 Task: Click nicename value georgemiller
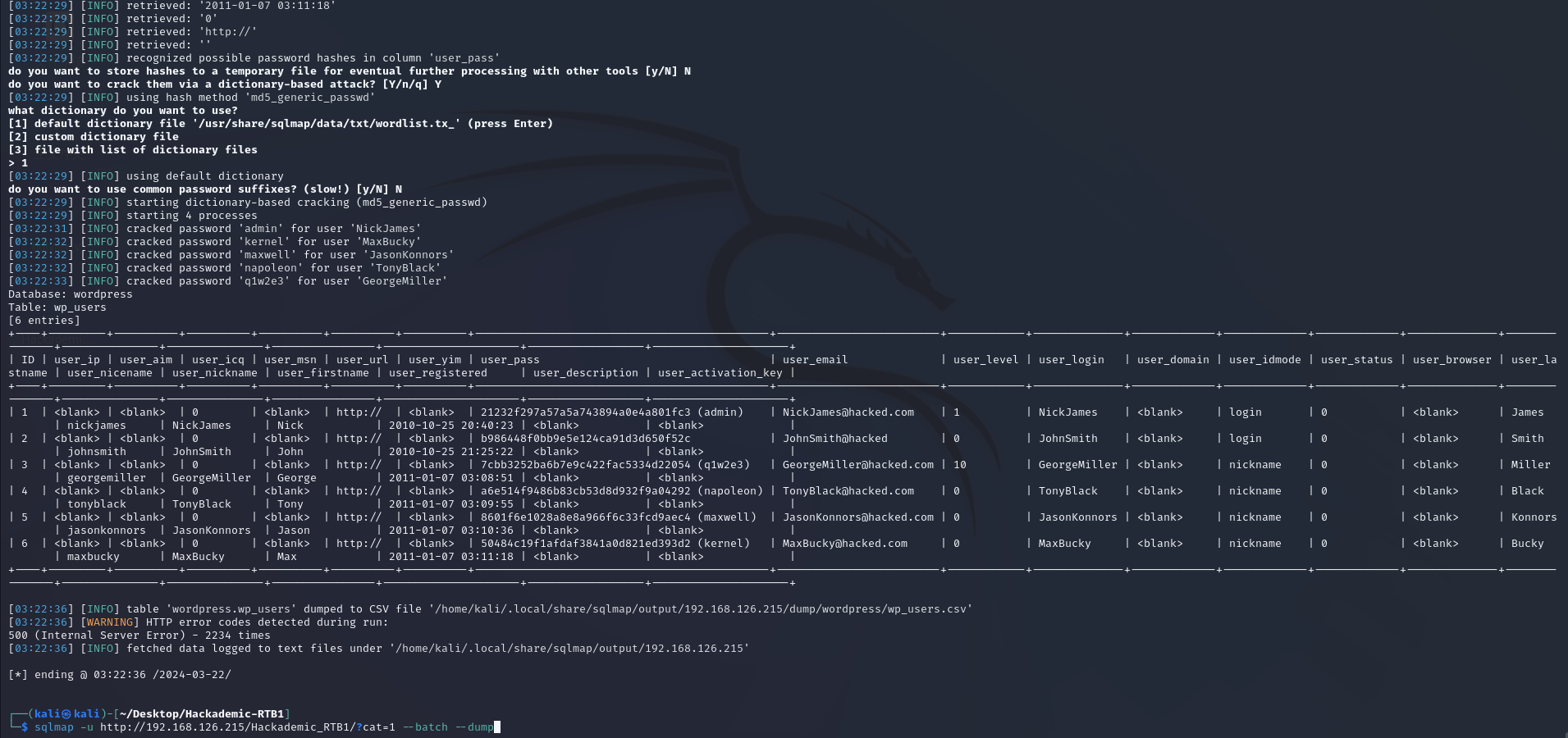[x=106, y=478]
